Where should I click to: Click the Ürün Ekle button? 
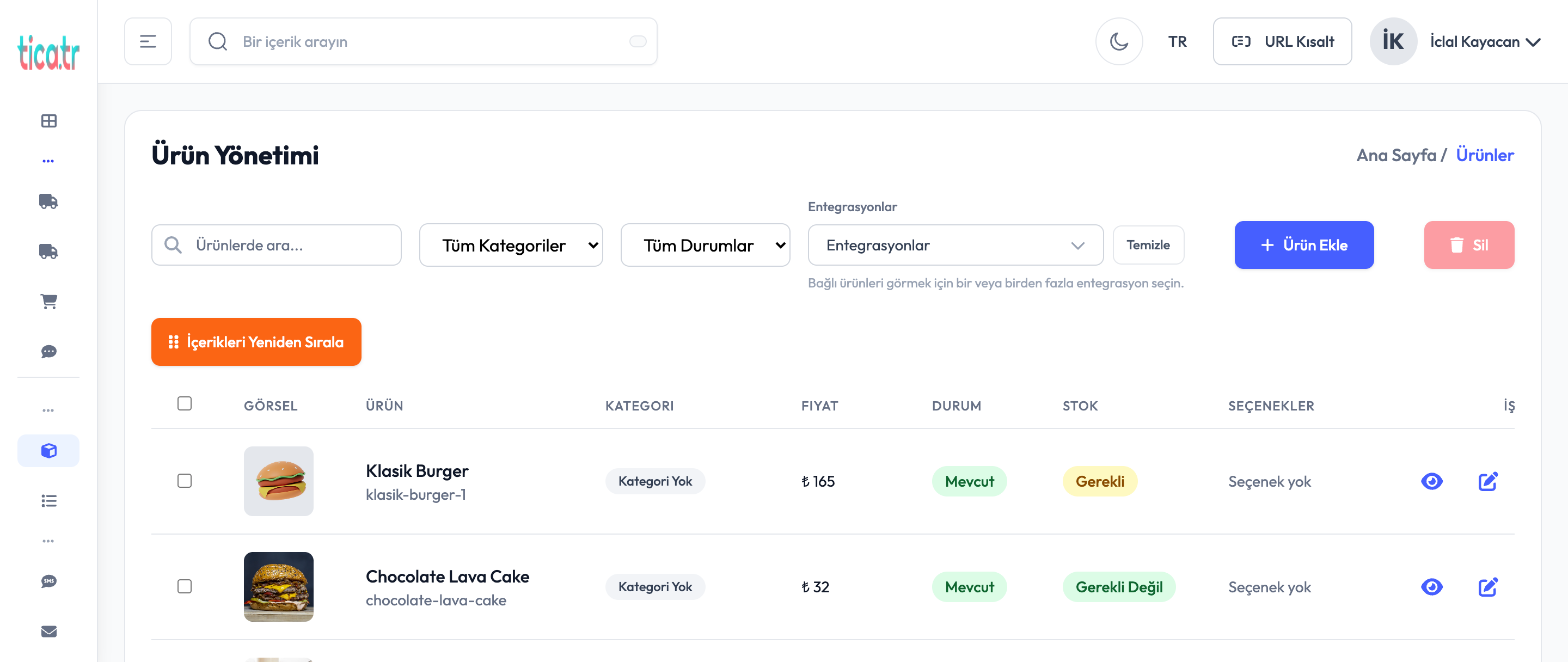pyautogui.click(x=1303, y=245)
